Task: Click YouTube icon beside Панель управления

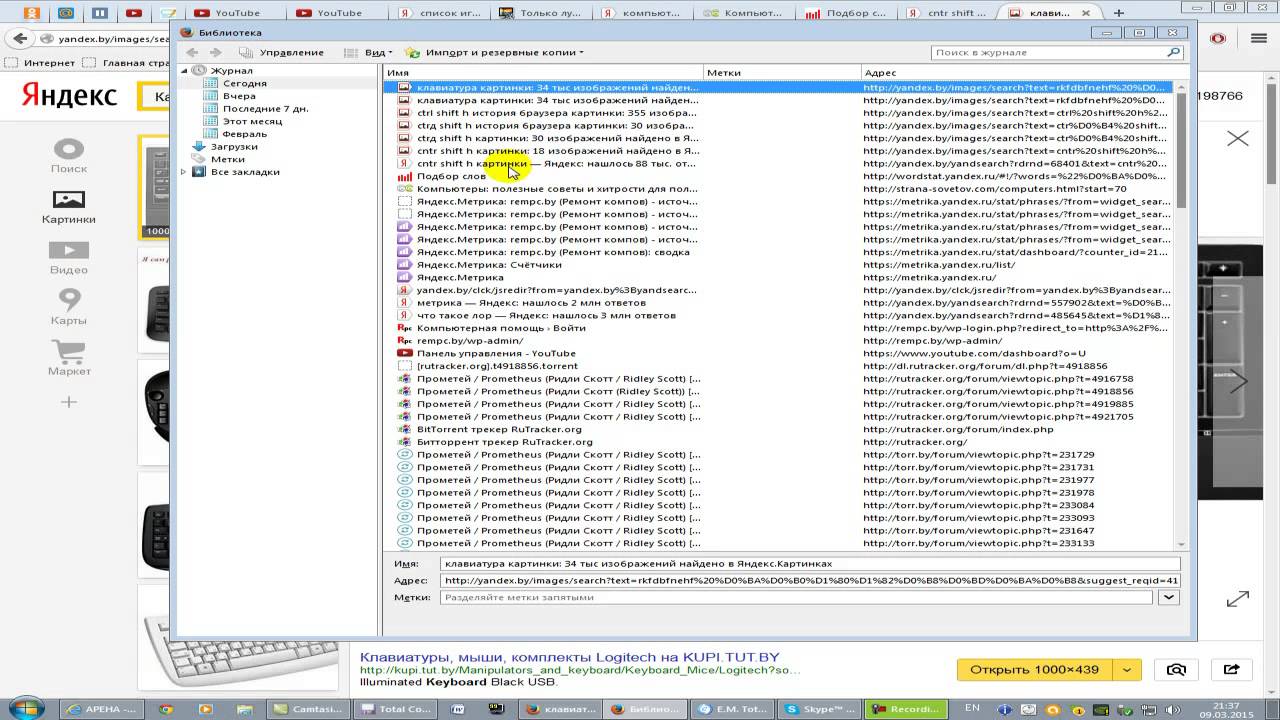Action: (x=405, y=353)
